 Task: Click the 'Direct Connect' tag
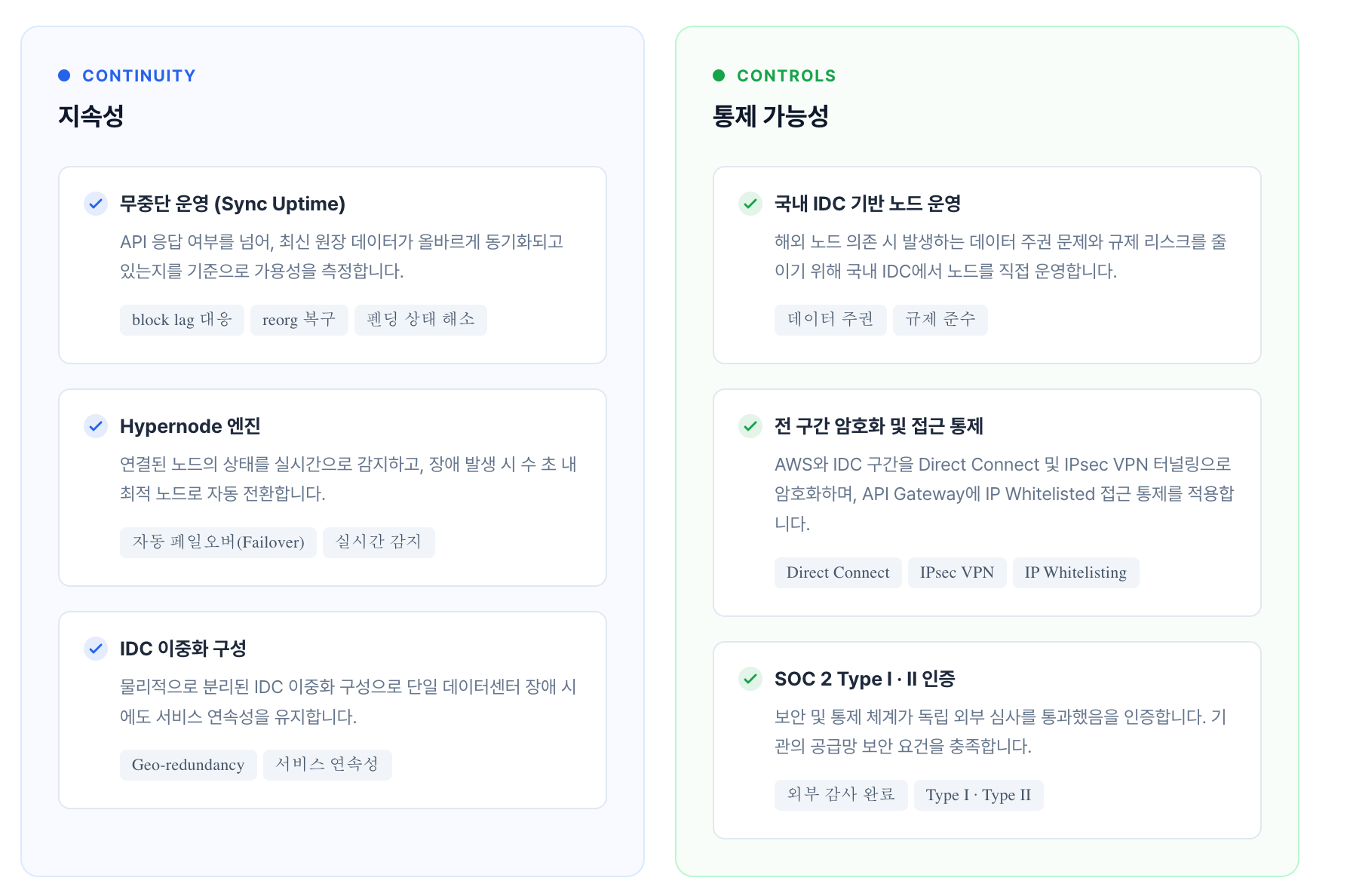[x=838, y=572]
